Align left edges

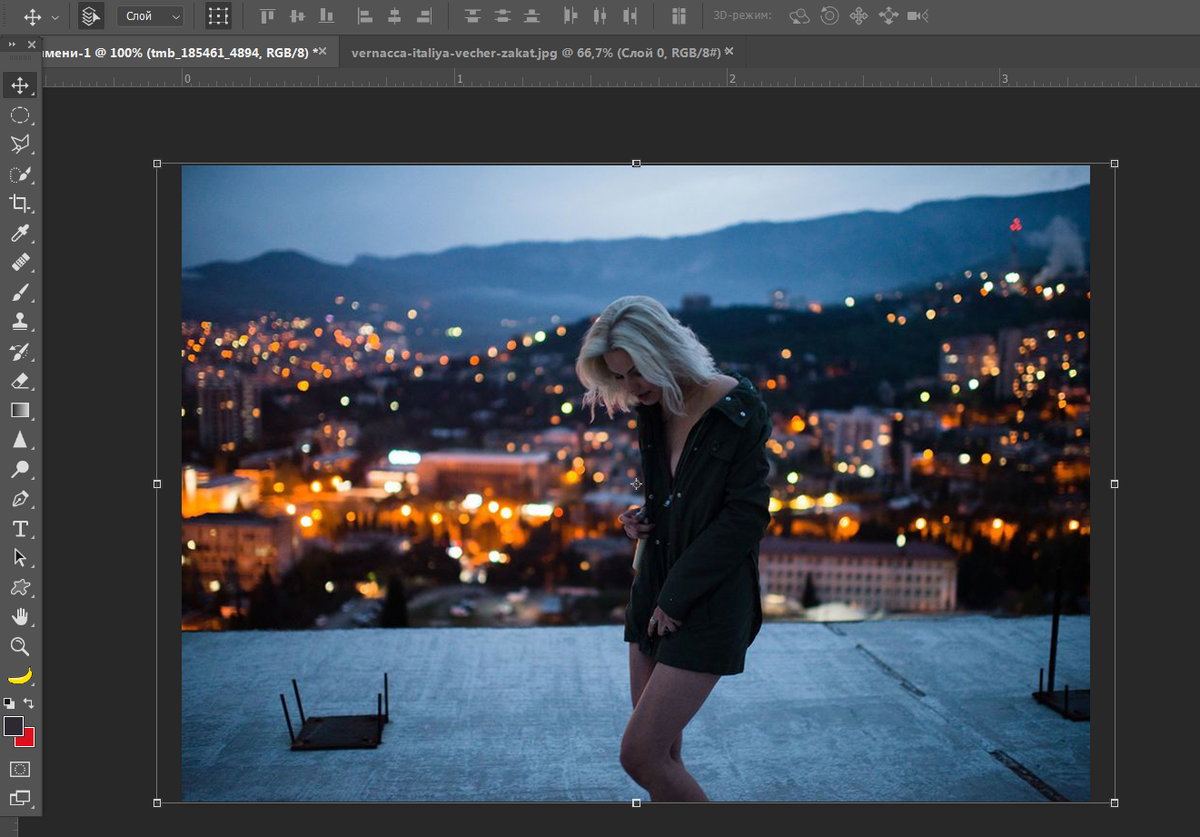tap(365, 16)
